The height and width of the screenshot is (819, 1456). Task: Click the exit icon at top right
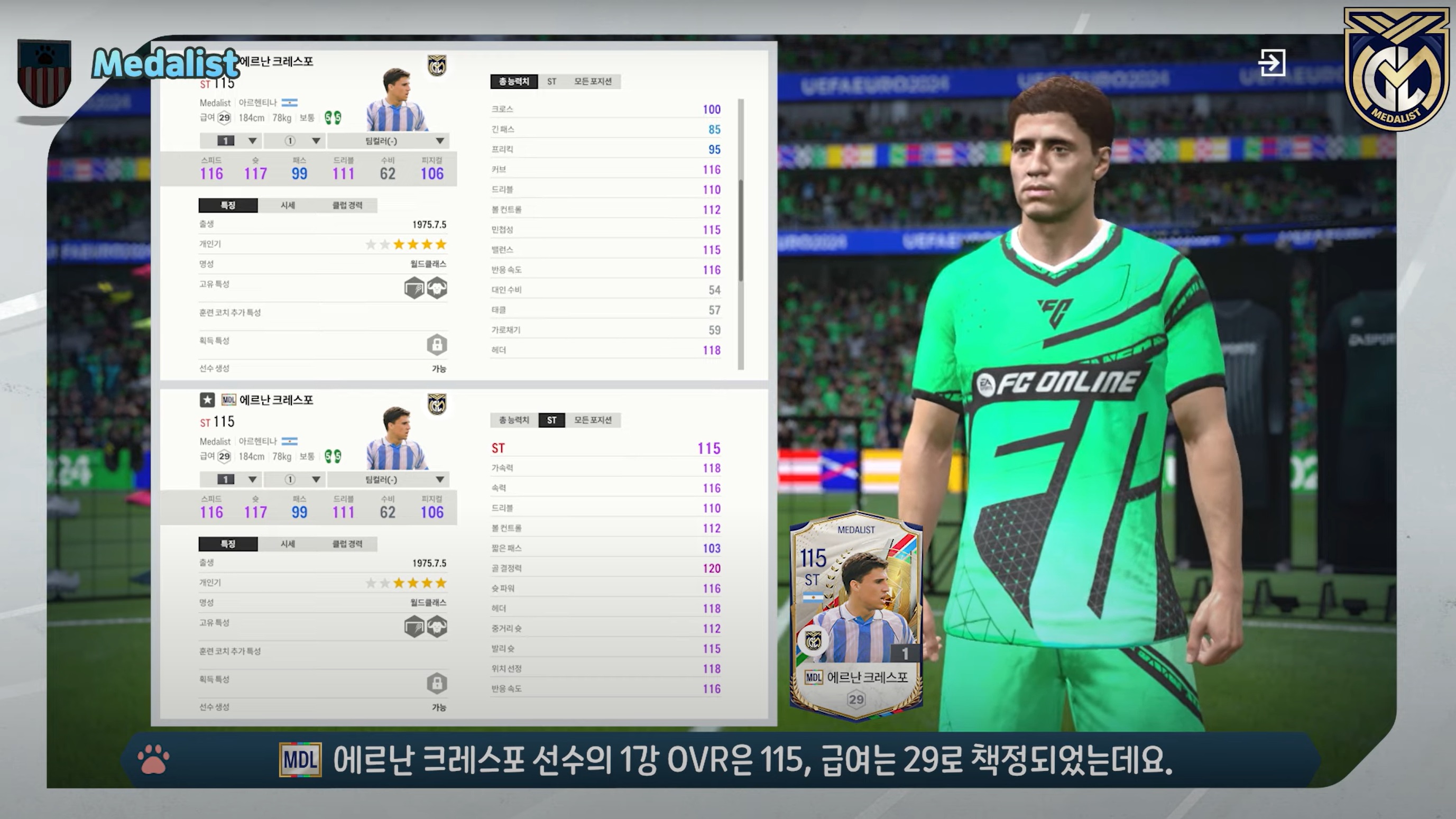coord(1271,62)
